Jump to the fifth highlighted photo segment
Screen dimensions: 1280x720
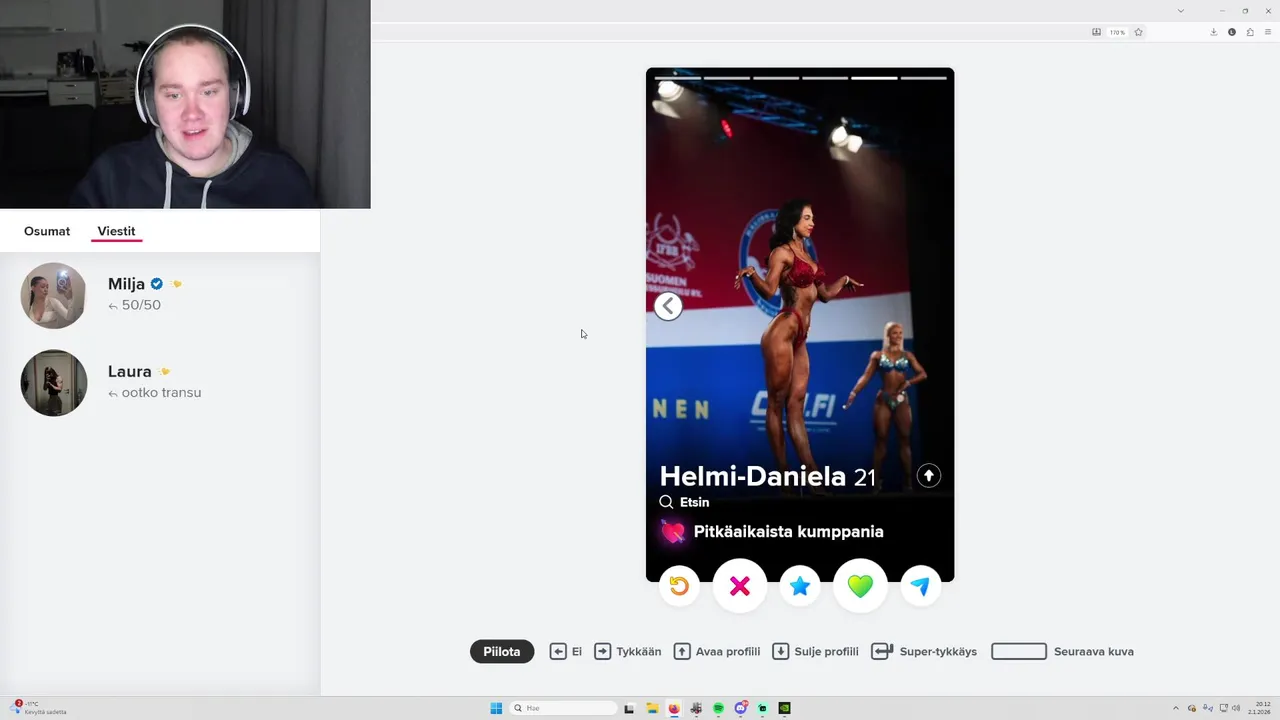click(x=874, y=77)
